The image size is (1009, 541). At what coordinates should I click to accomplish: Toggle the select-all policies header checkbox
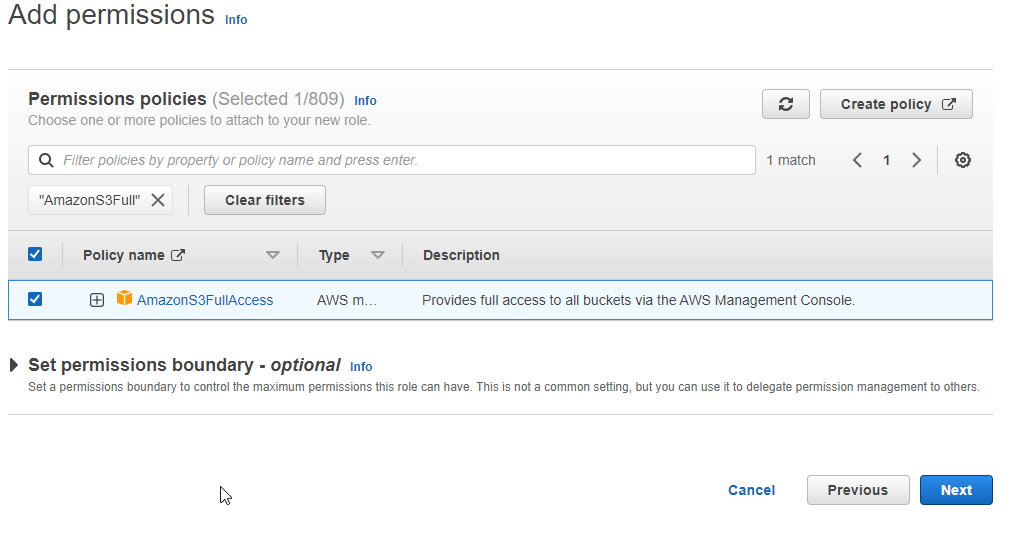(x=35, y=254)
